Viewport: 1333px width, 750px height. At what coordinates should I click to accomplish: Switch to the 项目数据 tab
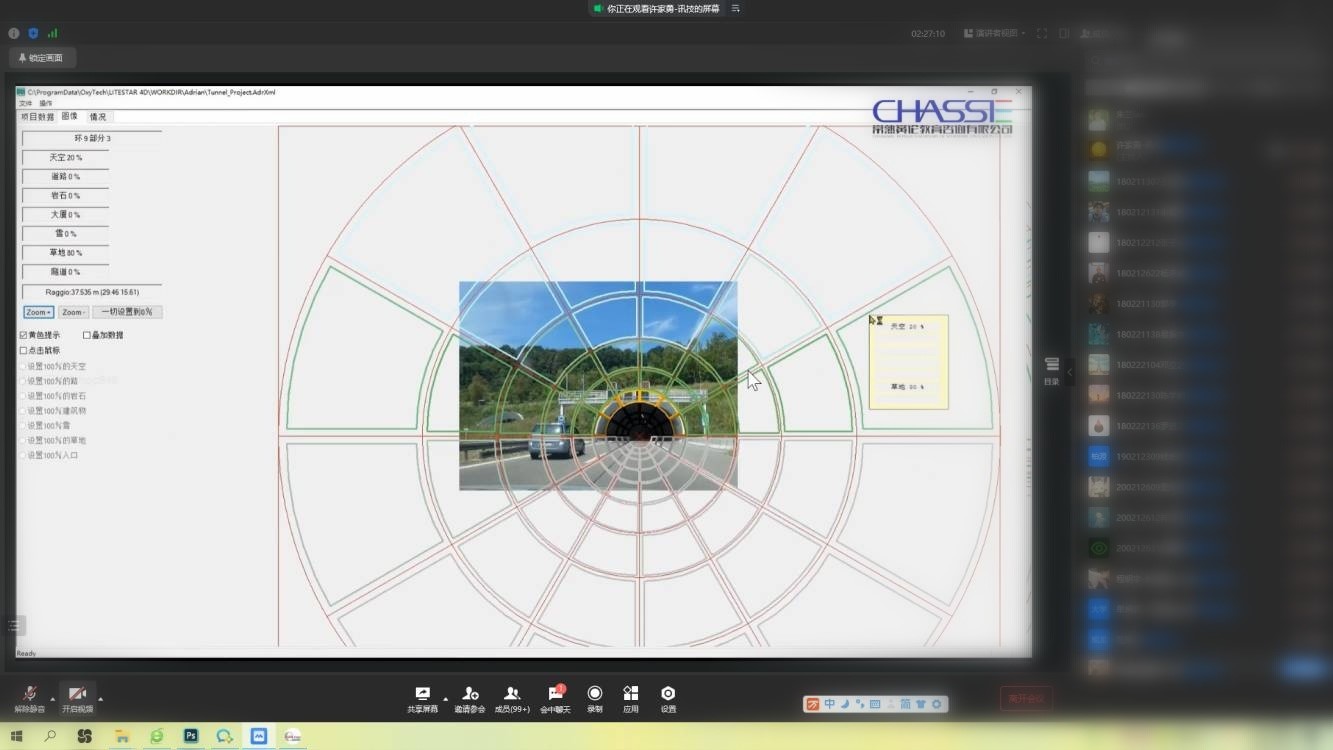[37, 117]
